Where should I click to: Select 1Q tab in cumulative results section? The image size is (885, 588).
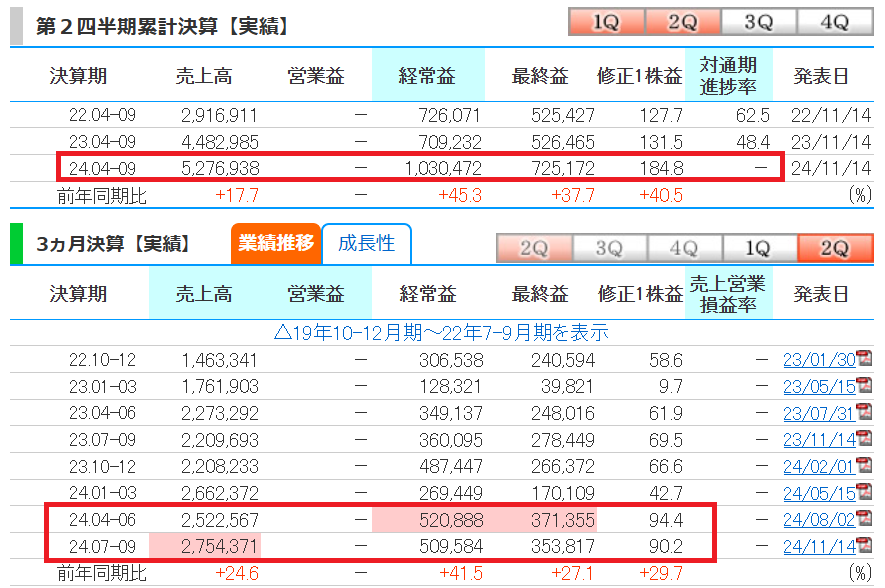point(606,22)
